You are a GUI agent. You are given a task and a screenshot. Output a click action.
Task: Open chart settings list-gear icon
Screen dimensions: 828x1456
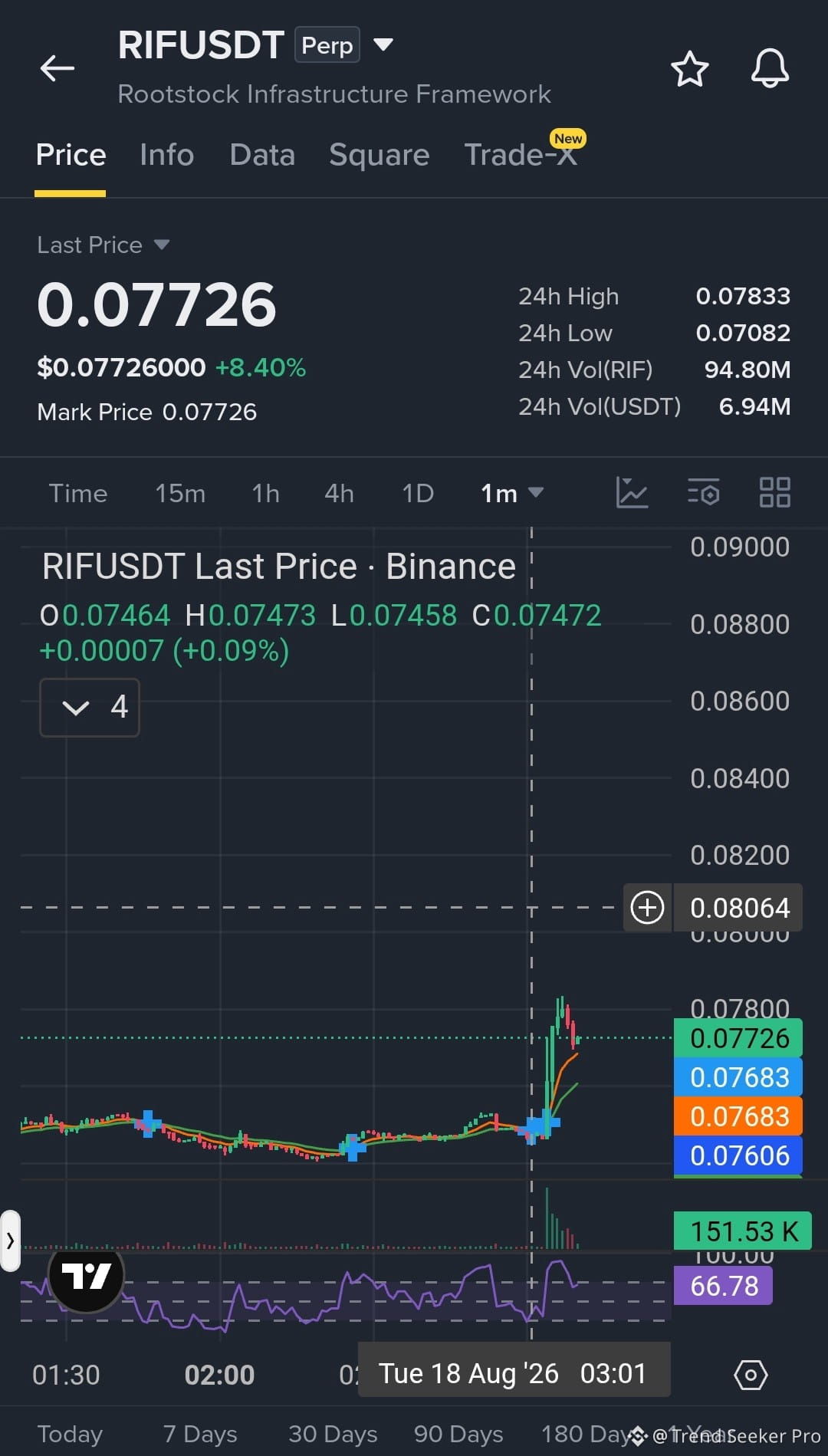(703, 492)
